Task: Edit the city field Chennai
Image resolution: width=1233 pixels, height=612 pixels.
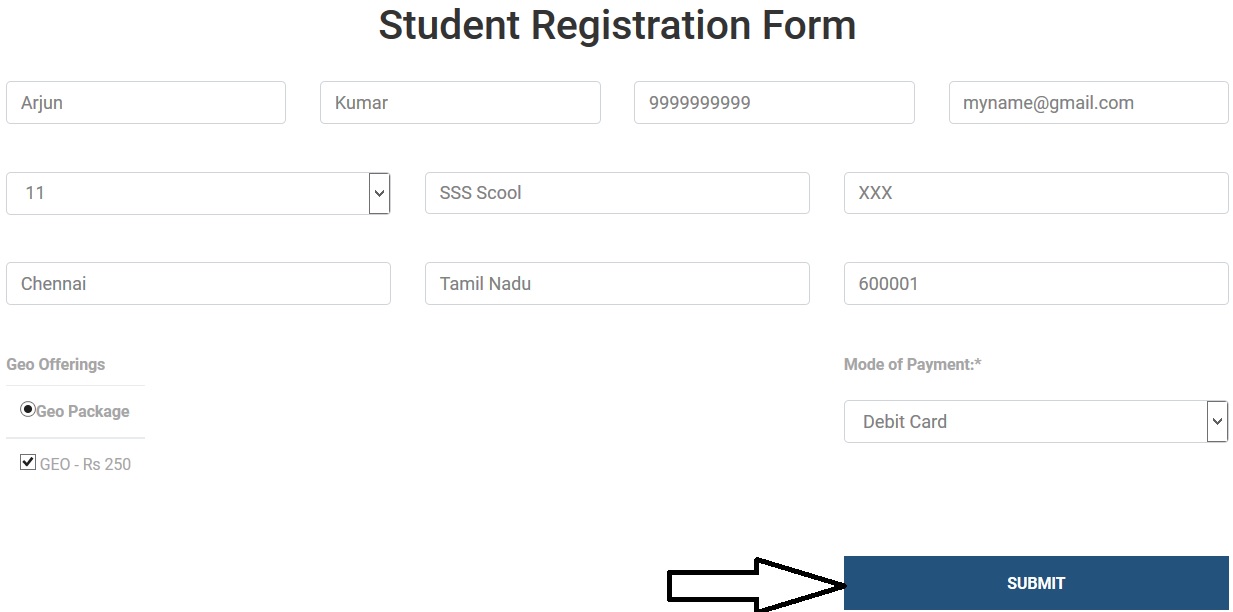Action: [x=198, y=284]
